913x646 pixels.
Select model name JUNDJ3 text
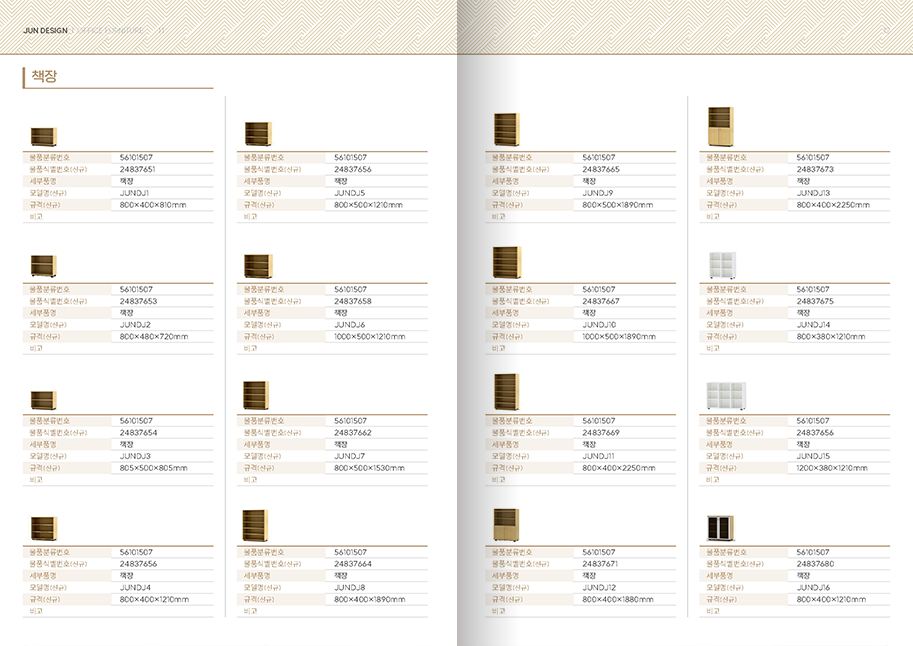pyautogui.click(x=135, y=456)
